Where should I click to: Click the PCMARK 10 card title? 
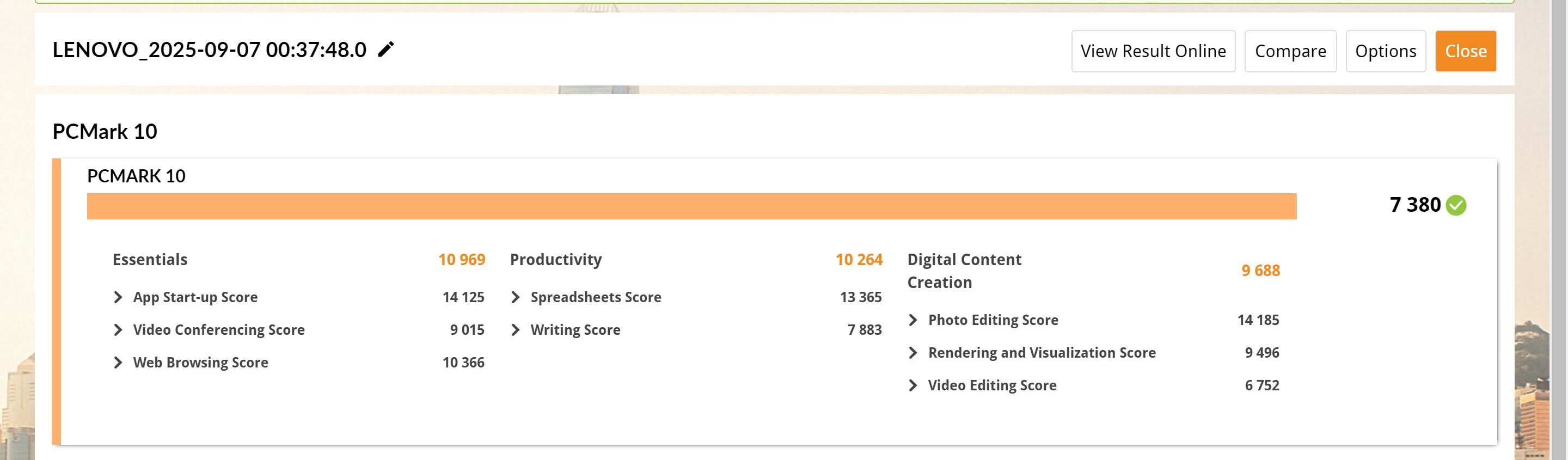[136, 176]
